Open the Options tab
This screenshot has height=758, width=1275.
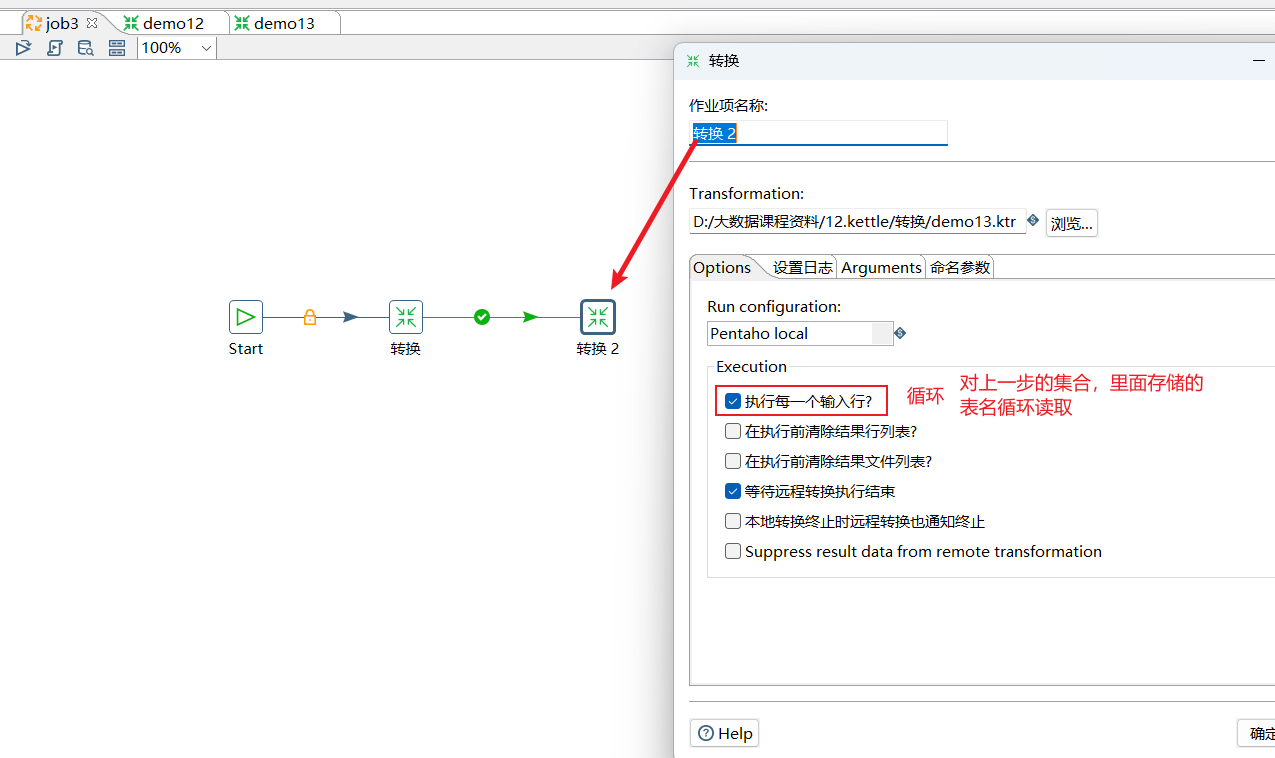722,267
